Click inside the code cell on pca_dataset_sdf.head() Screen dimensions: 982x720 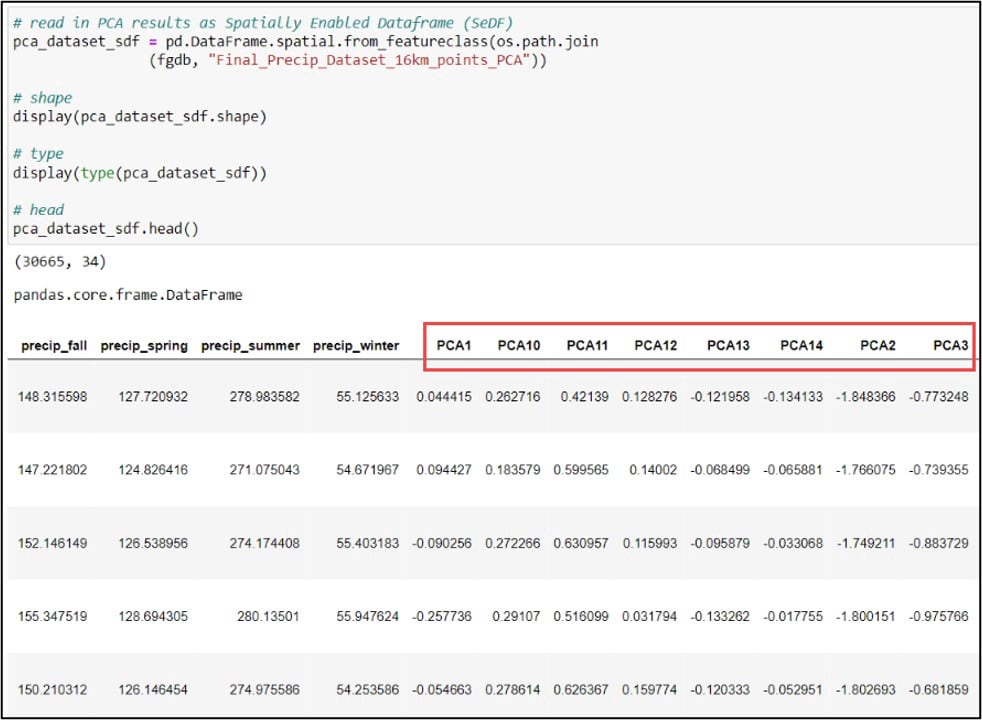[x=106, y=229]
